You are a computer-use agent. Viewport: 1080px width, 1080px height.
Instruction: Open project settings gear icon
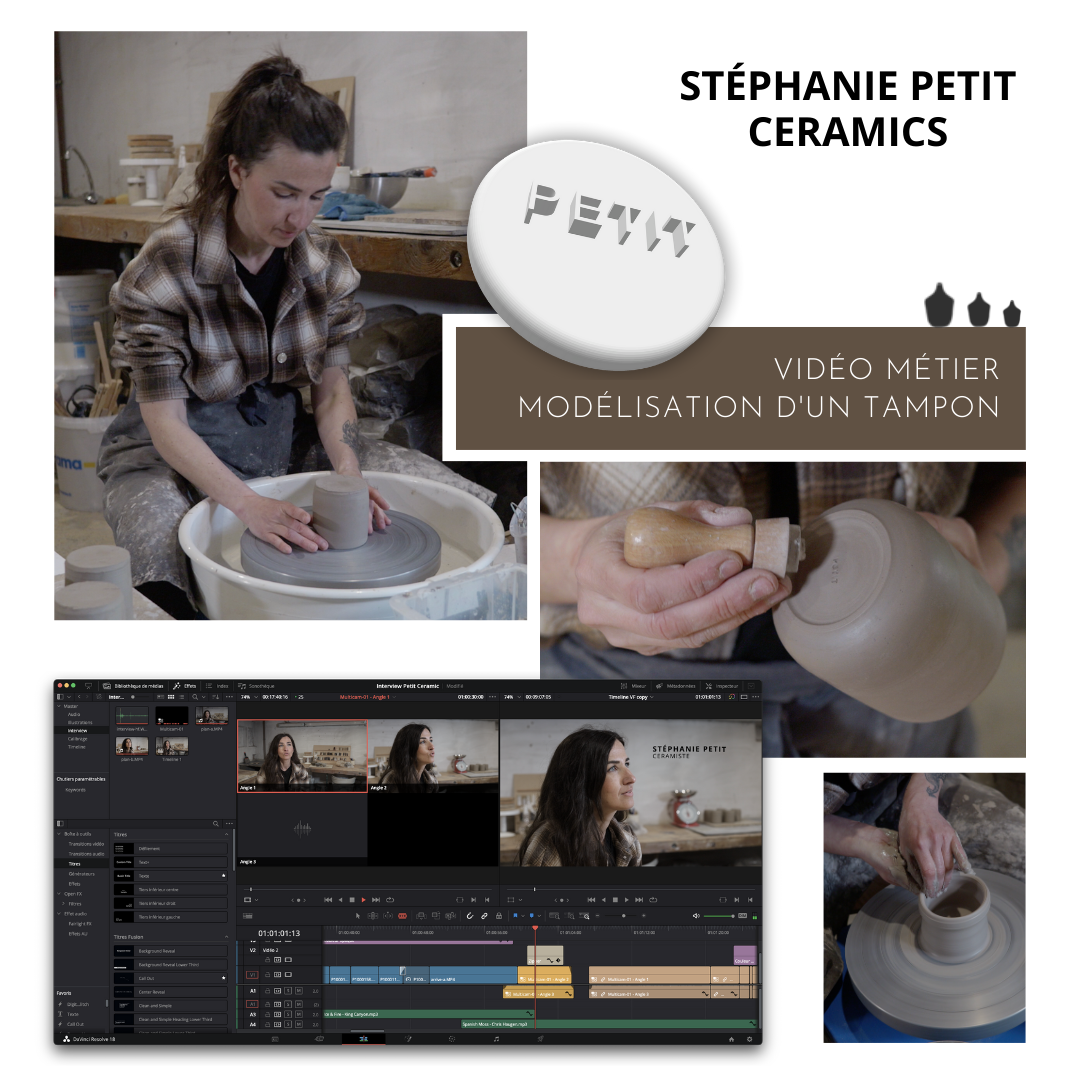[749, 1039]
